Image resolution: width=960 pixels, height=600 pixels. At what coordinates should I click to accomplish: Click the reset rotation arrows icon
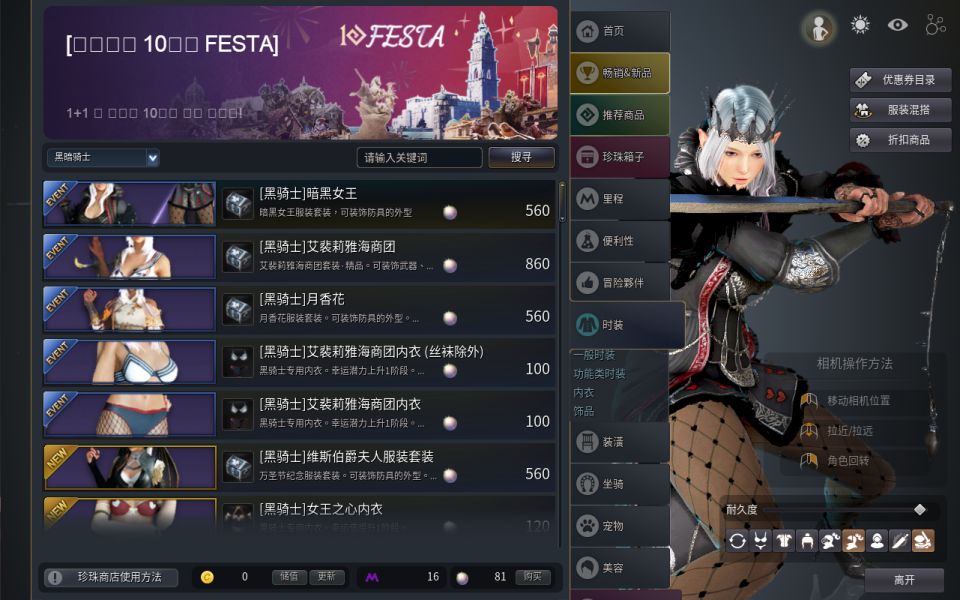click(737, 541)
